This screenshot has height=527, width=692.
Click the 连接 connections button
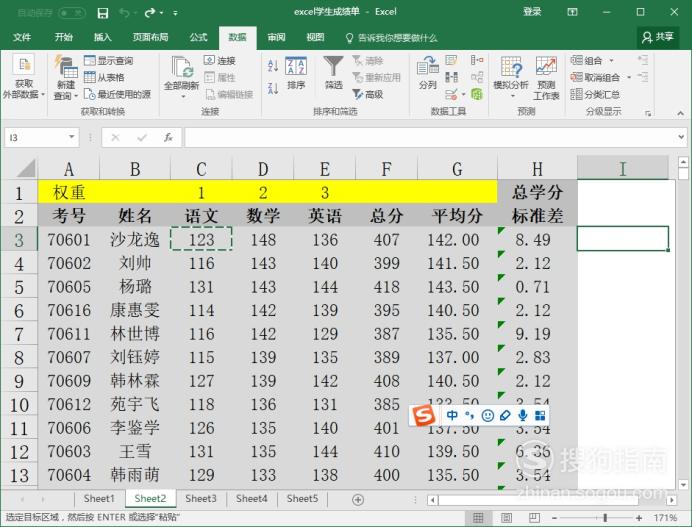pos(219,60)
